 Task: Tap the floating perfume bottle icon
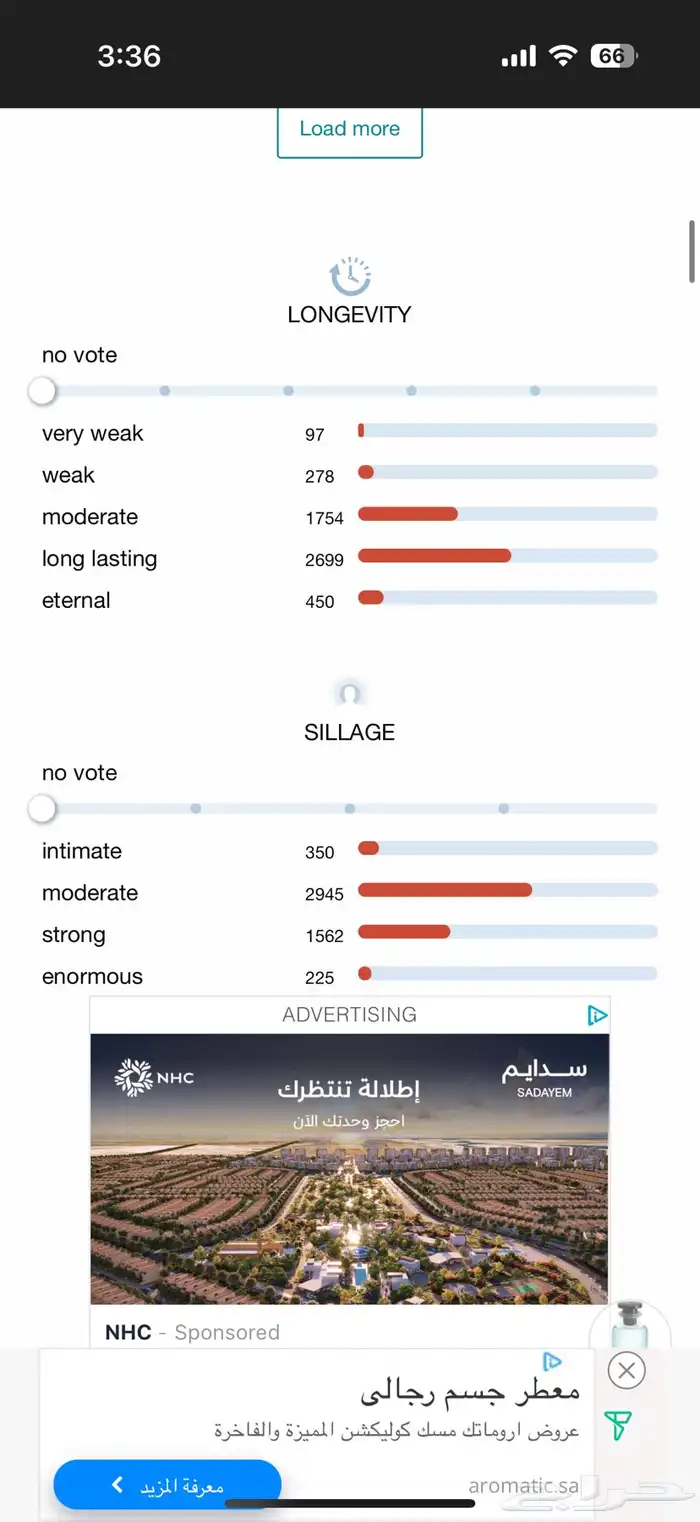pyautogui.click(x=630, y=1325)
